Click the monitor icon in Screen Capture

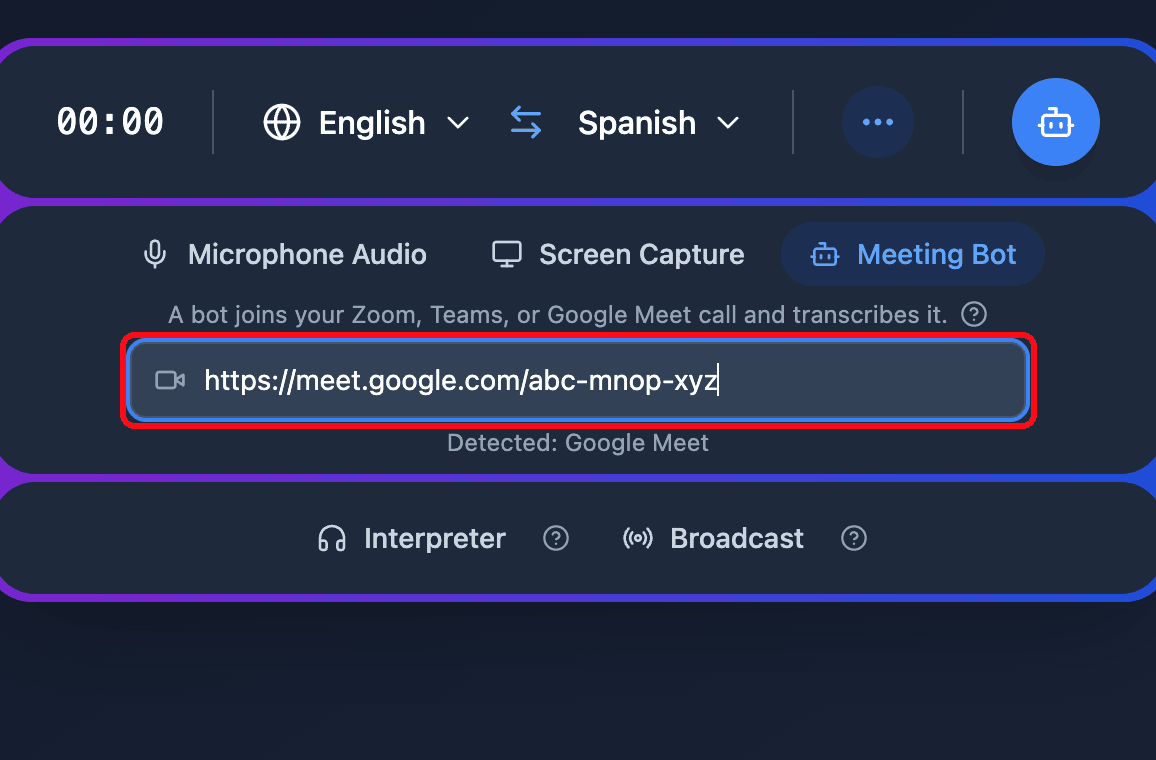coord(506,254)
